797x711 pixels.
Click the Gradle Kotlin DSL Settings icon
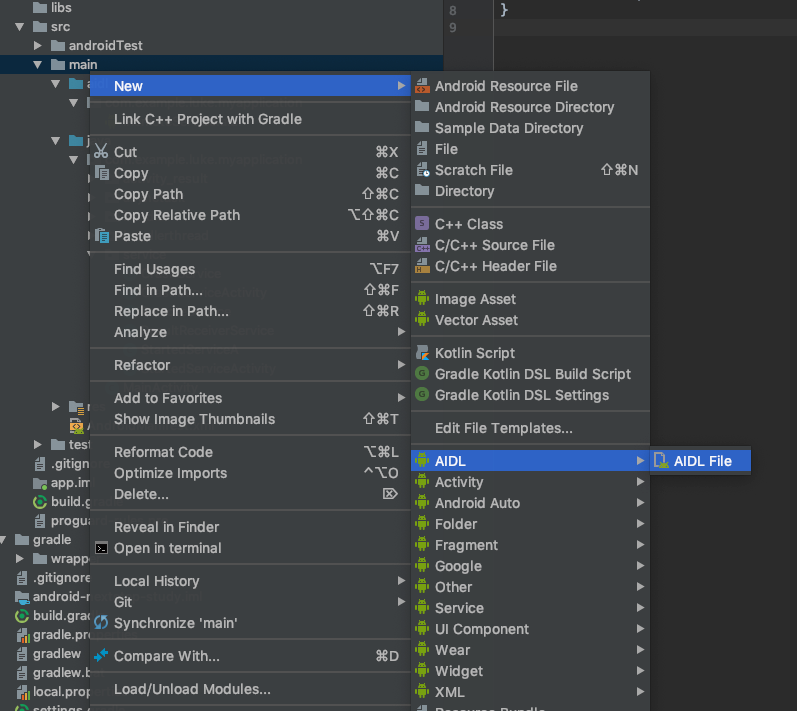(x=422, y=394)
